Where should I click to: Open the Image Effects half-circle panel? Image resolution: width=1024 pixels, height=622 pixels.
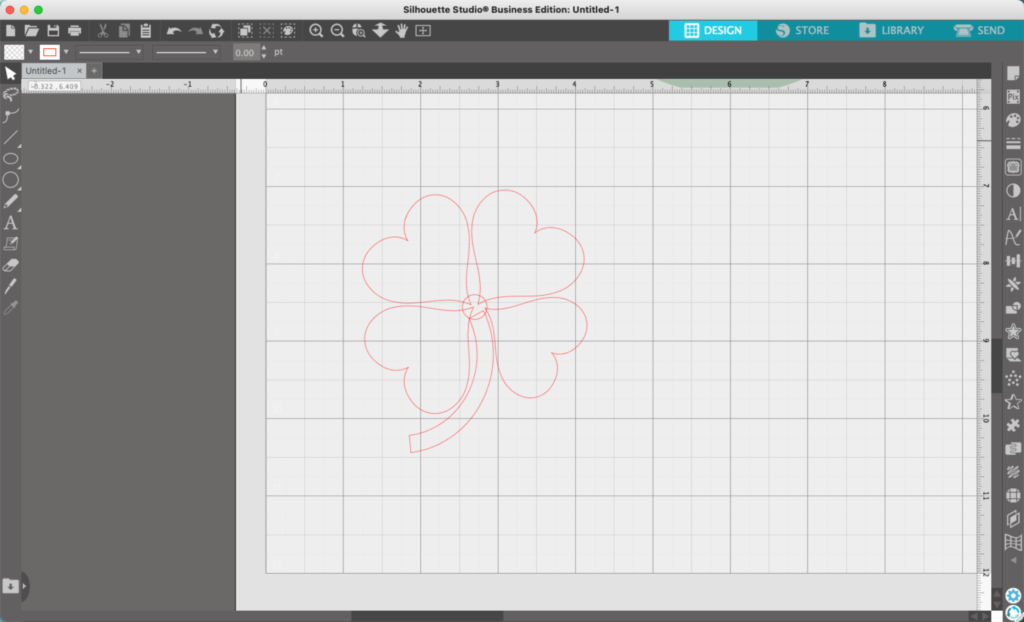(x=1013, y=191)
